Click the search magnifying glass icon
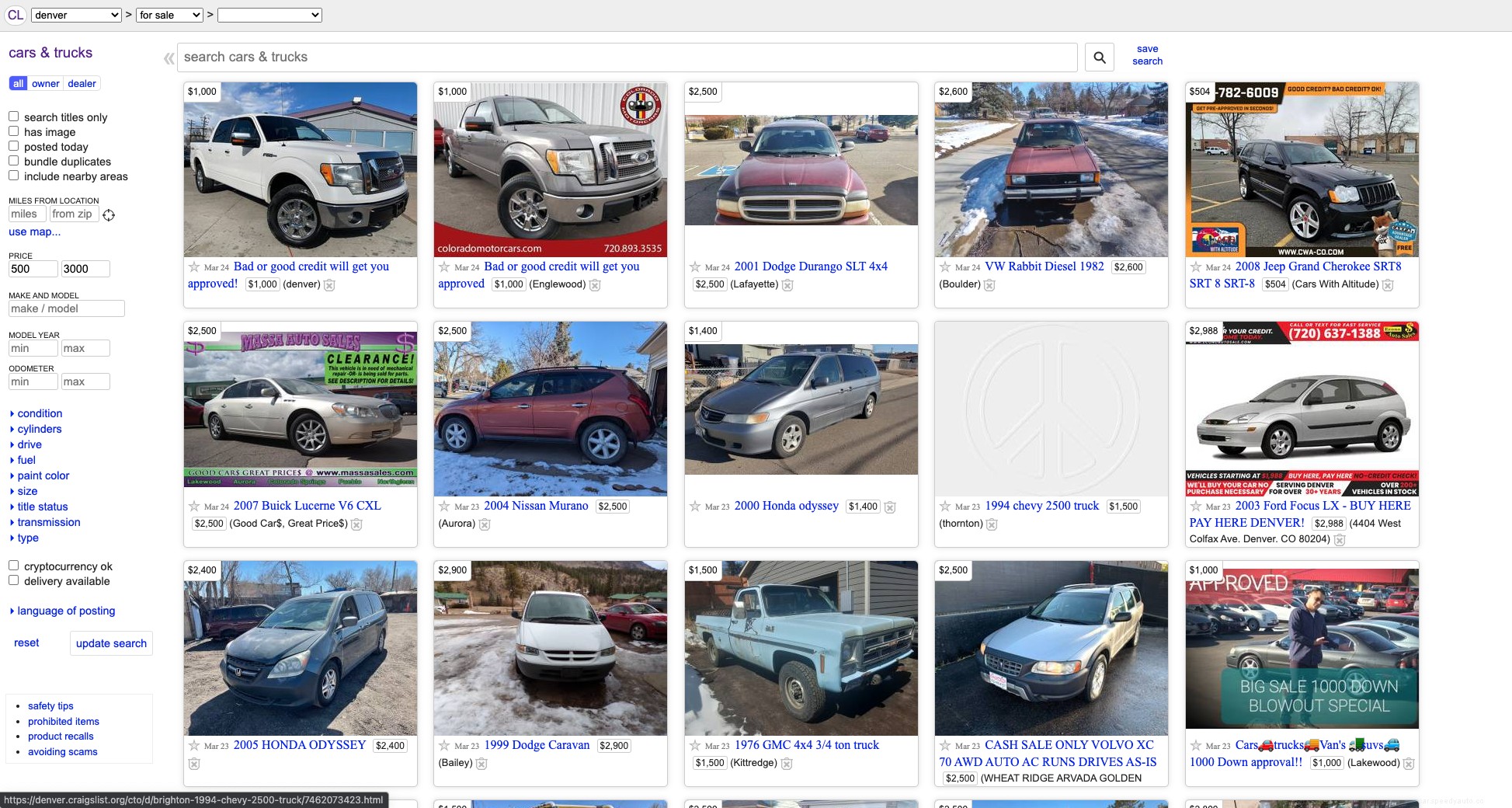 coord(1099,57)
